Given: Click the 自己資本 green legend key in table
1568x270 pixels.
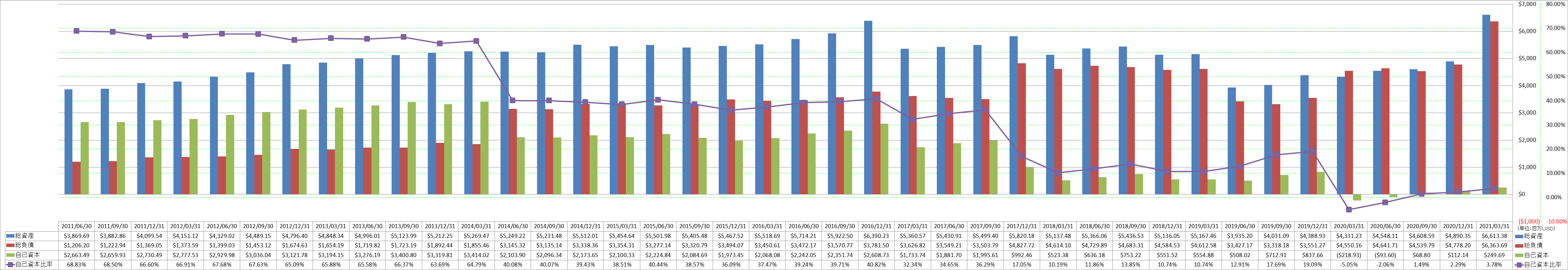Looking at the screenshot, I should click(x=10, y=256).
